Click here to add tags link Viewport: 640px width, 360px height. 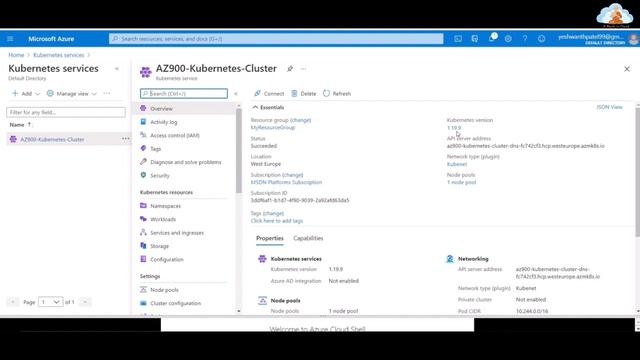point(277,221)
